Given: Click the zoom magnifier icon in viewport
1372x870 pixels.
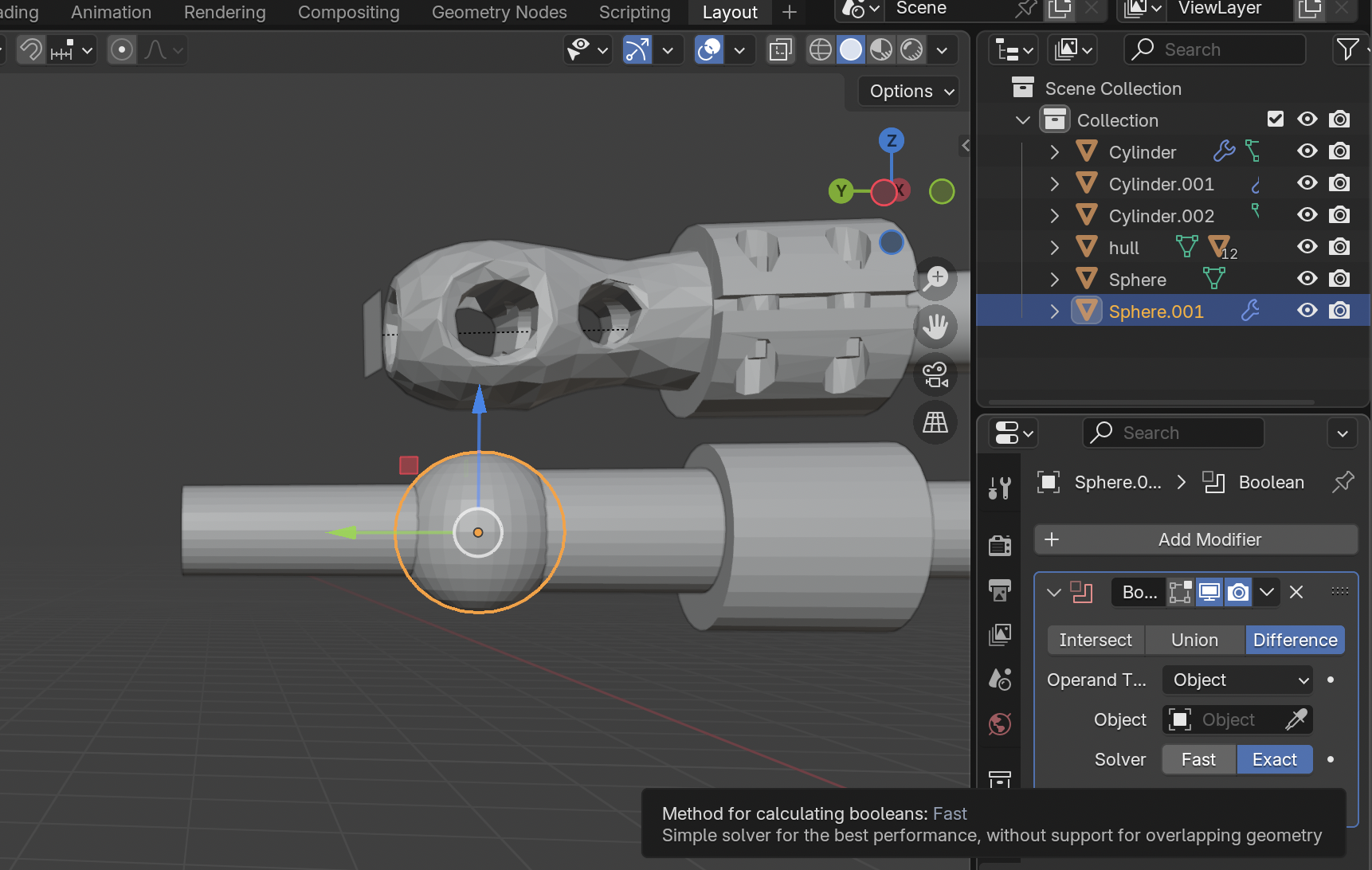Looking at the screenshot, I should [x=935, y=279].
